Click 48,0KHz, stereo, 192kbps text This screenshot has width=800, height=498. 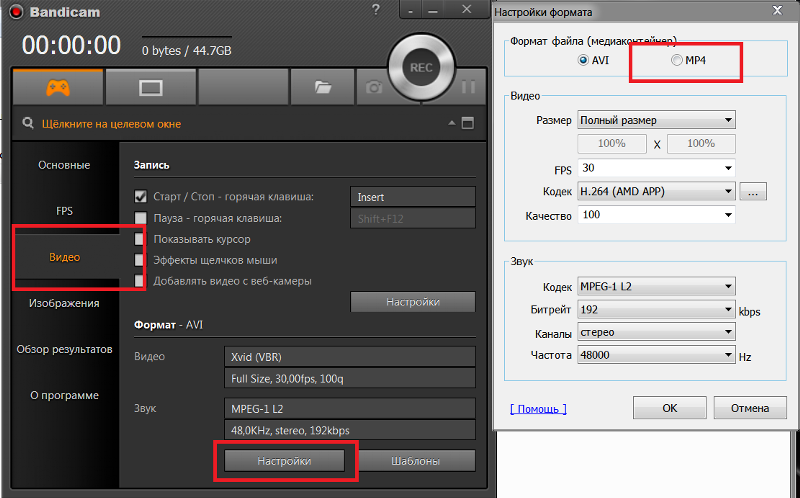click(290, 431)
